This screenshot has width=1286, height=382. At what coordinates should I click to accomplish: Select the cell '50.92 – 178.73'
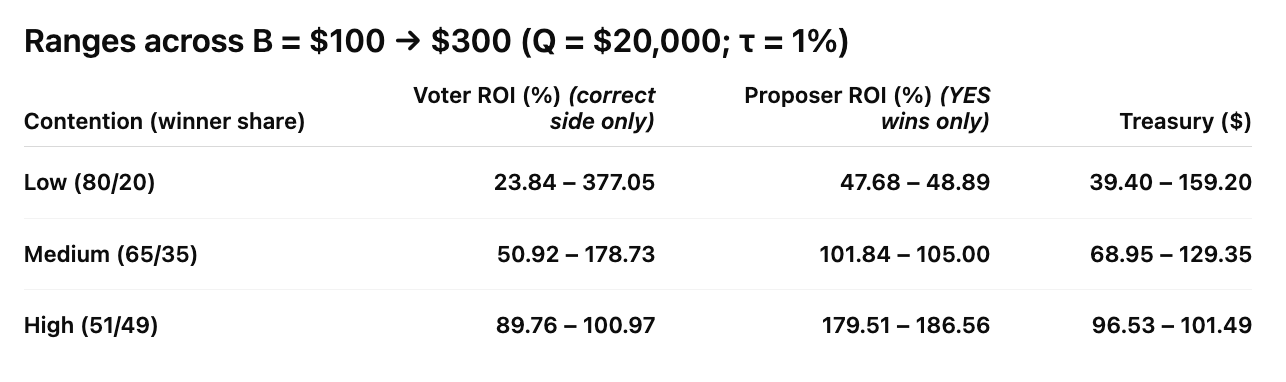[576, 254]
